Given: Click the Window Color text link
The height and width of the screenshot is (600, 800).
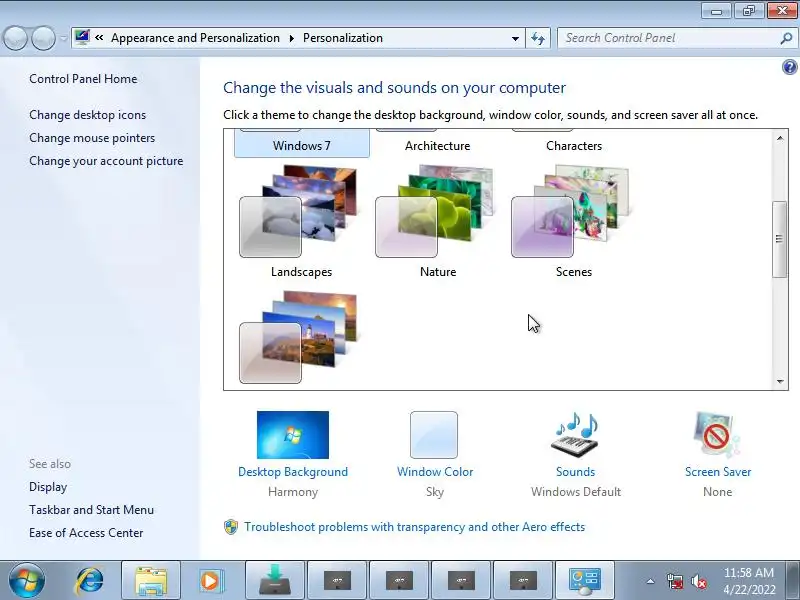Looking at the screenshot, I should point(435,472).
